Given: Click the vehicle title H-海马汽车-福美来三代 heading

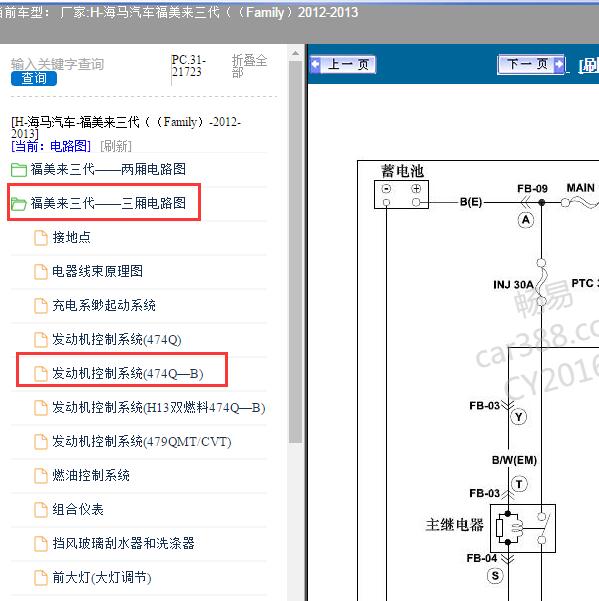Looking at the screenshot, I should click(126, 128).
